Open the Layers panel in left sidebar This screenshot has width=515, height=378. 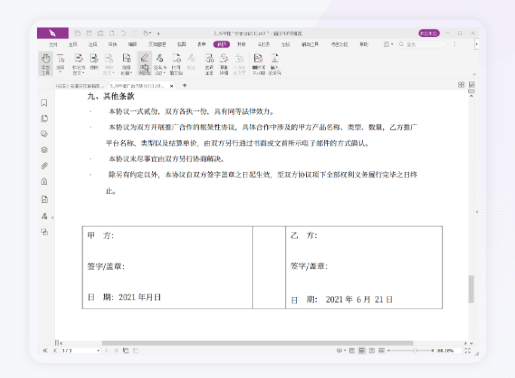(x=44, y=150)
